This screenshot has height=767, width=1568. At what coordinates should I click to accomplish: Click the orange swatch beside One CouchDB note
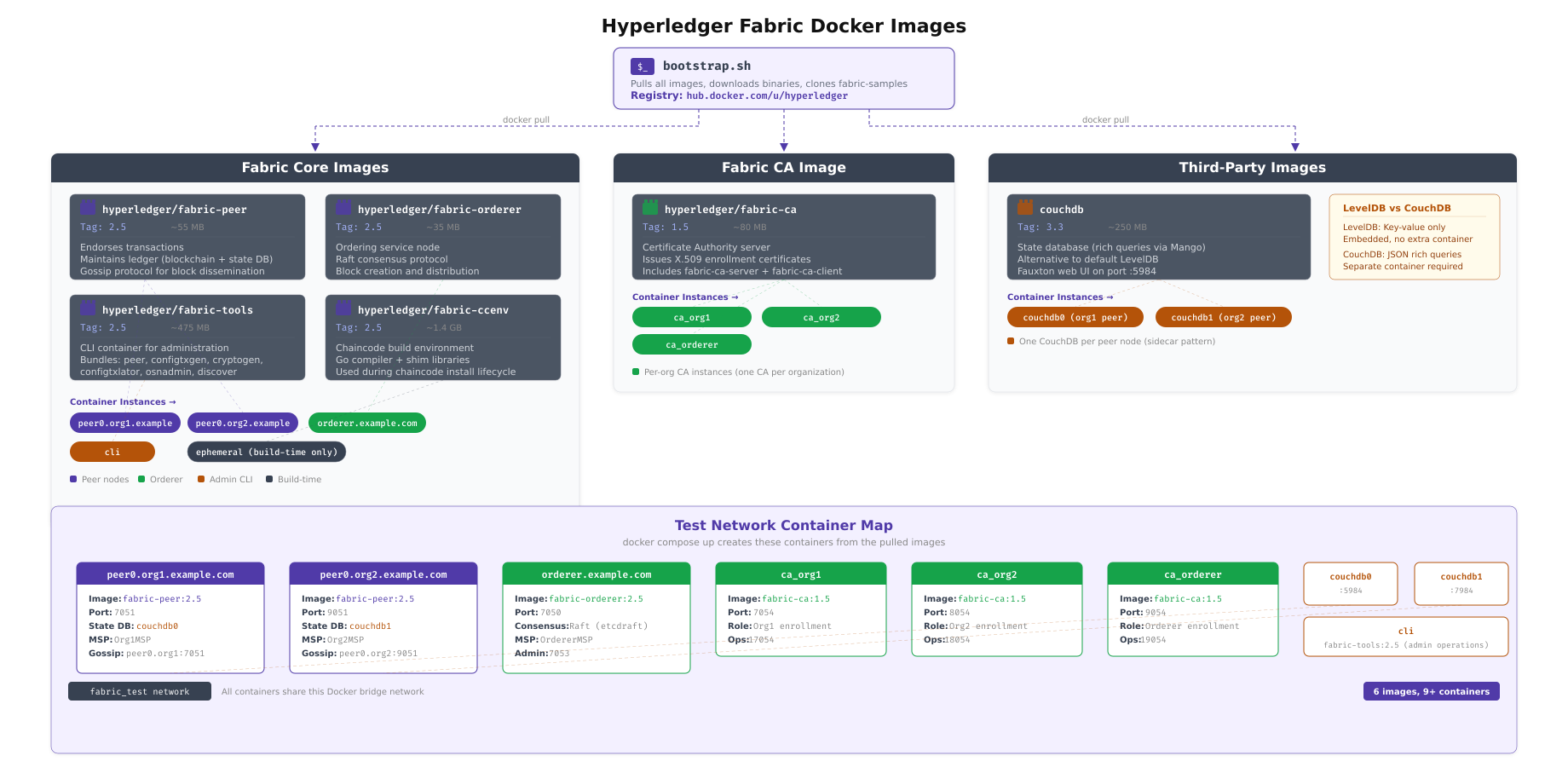(1010, 341)
